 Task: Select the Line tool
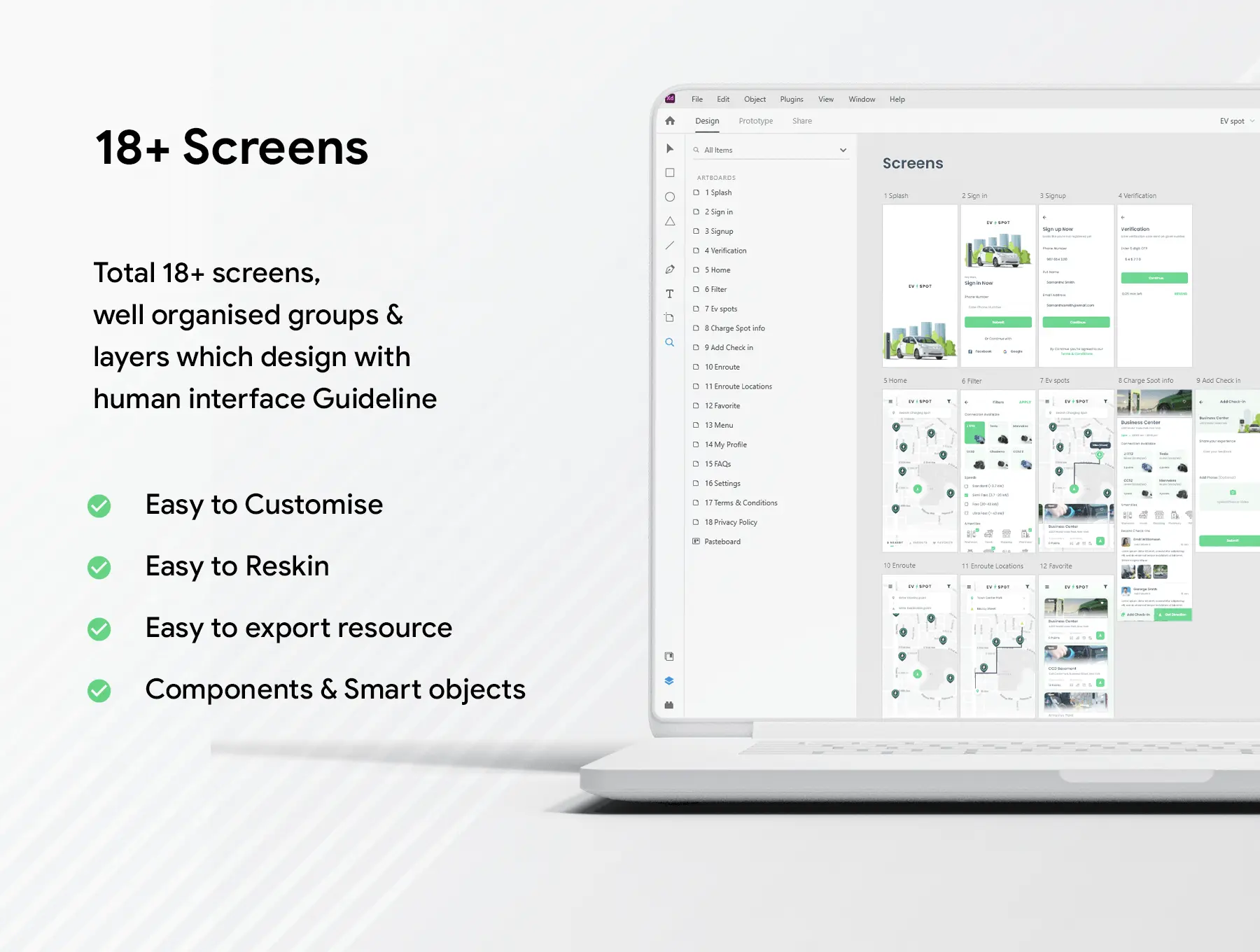670,246
